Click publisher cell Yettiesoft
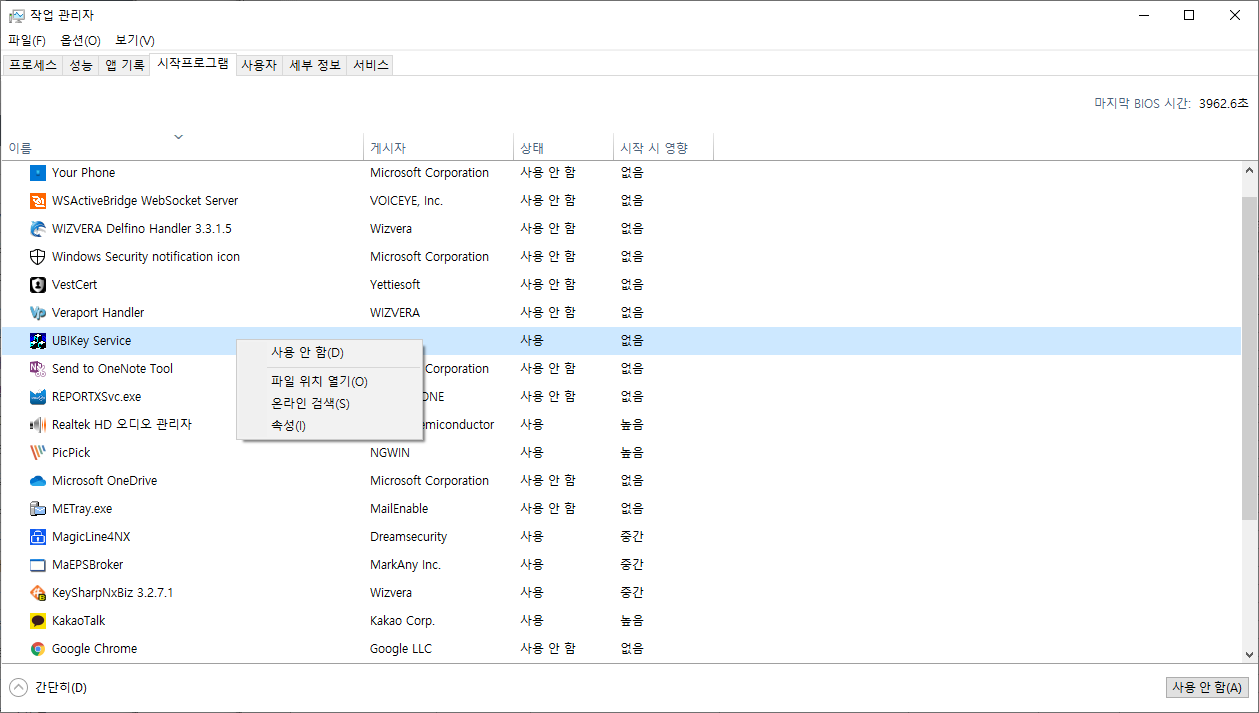 point(395,285)
